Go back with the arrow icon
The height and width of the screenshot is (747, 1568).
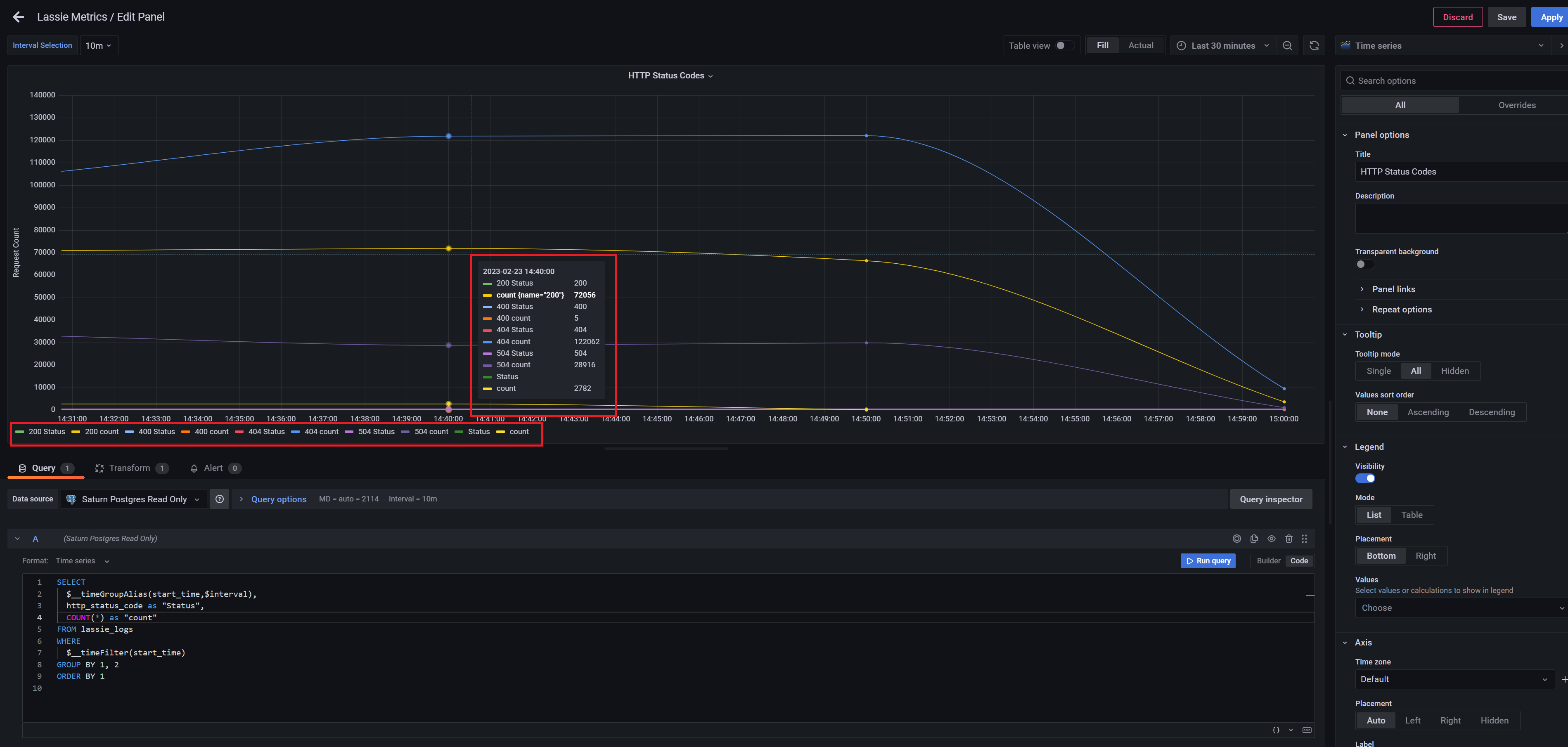(18, 17)
